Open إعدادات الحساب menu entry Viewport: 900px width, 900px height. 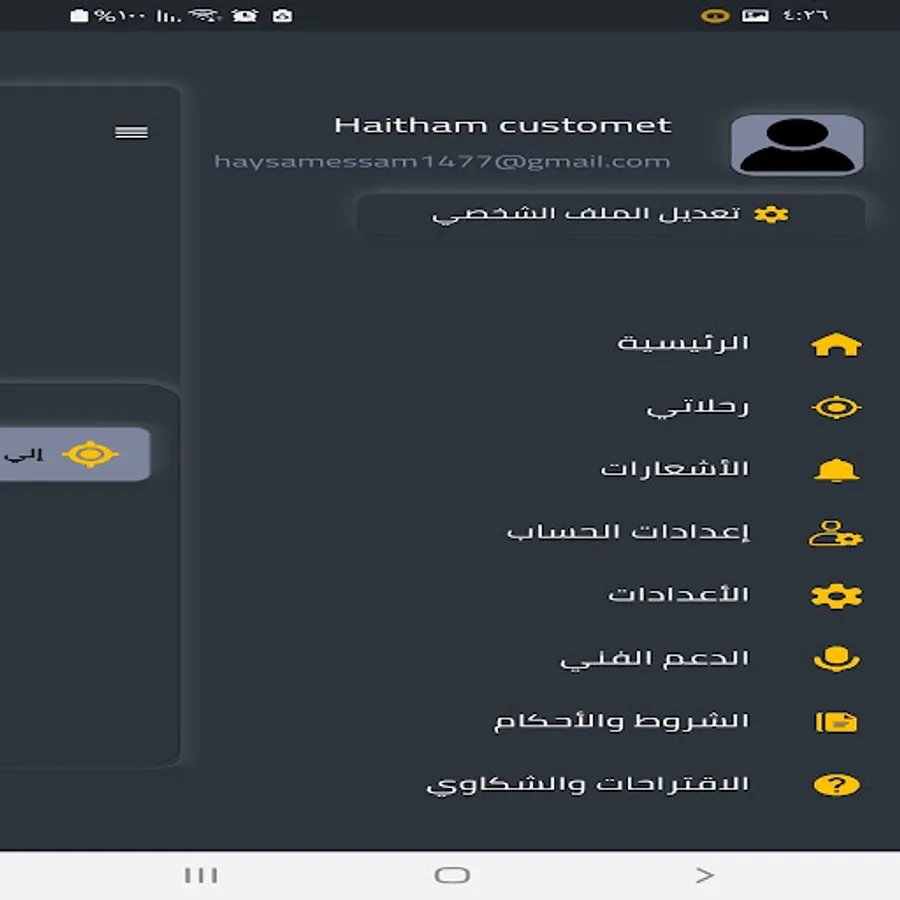(x=629, y=532)
